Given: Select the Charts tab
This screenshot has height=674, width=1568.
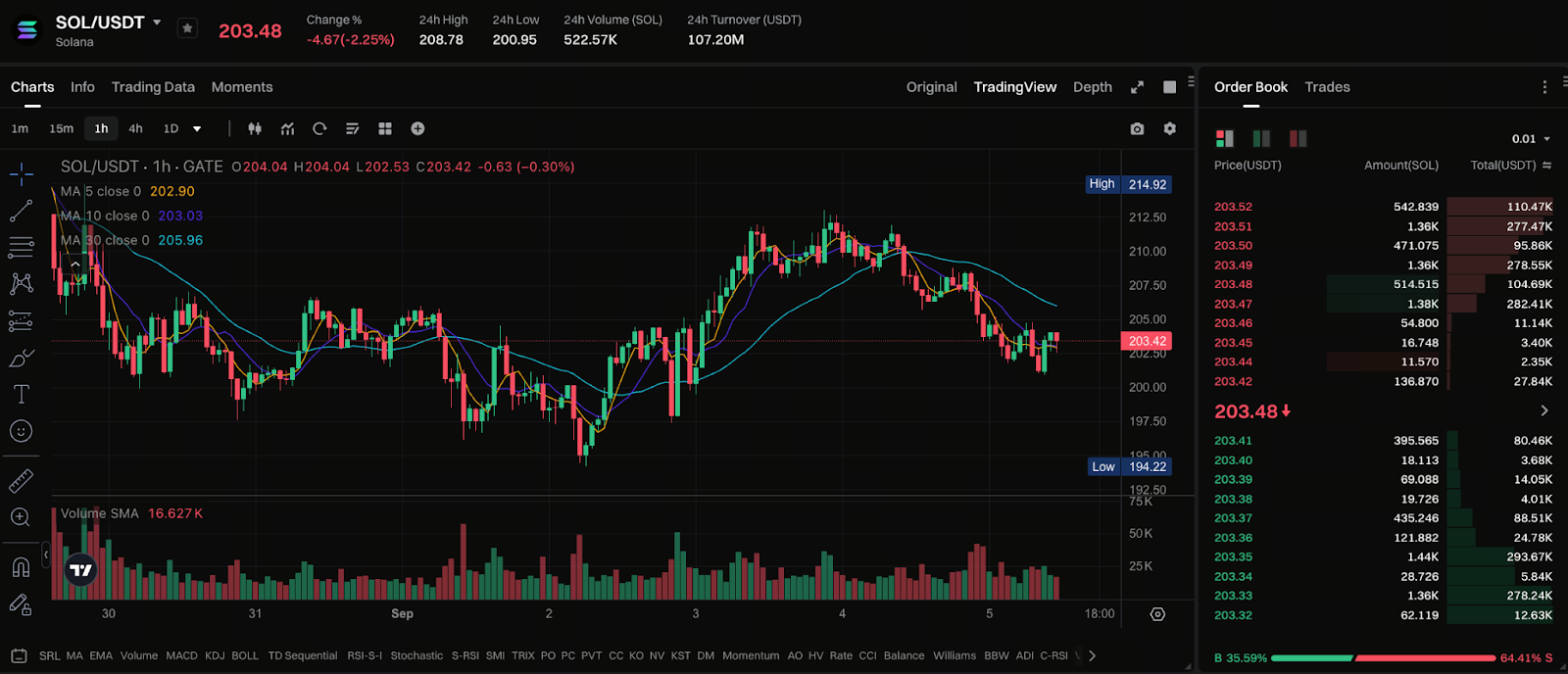Looking at the screenshot, I should 32,87.
